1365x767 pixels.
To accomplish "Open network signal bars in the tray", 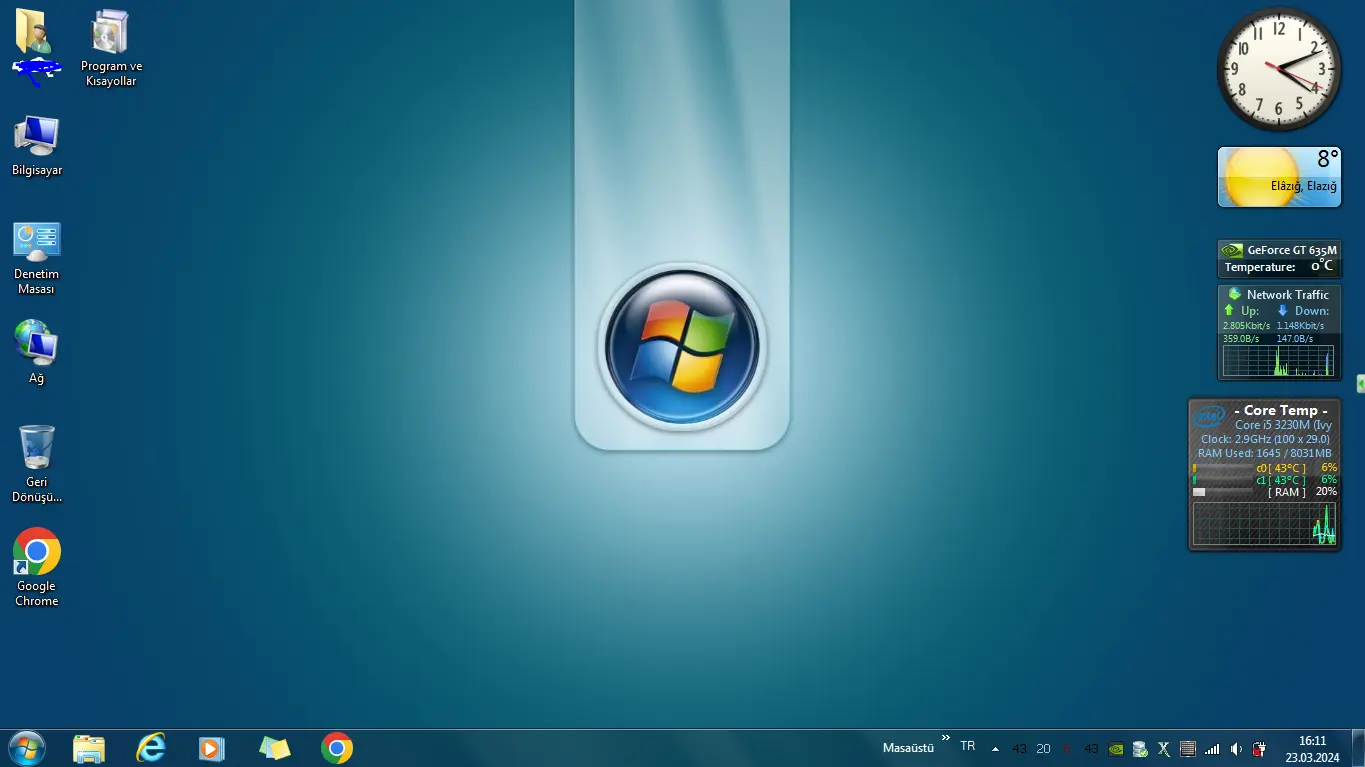I will [1212, 748].
